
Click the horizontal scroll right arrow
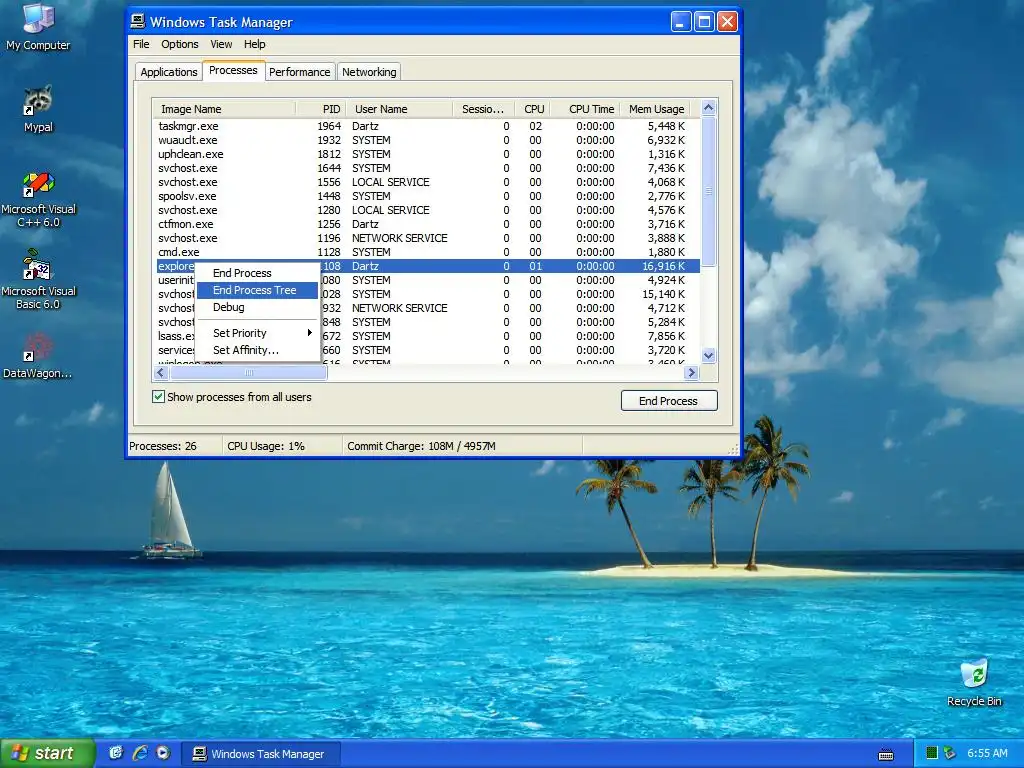(x=692, y=373)
